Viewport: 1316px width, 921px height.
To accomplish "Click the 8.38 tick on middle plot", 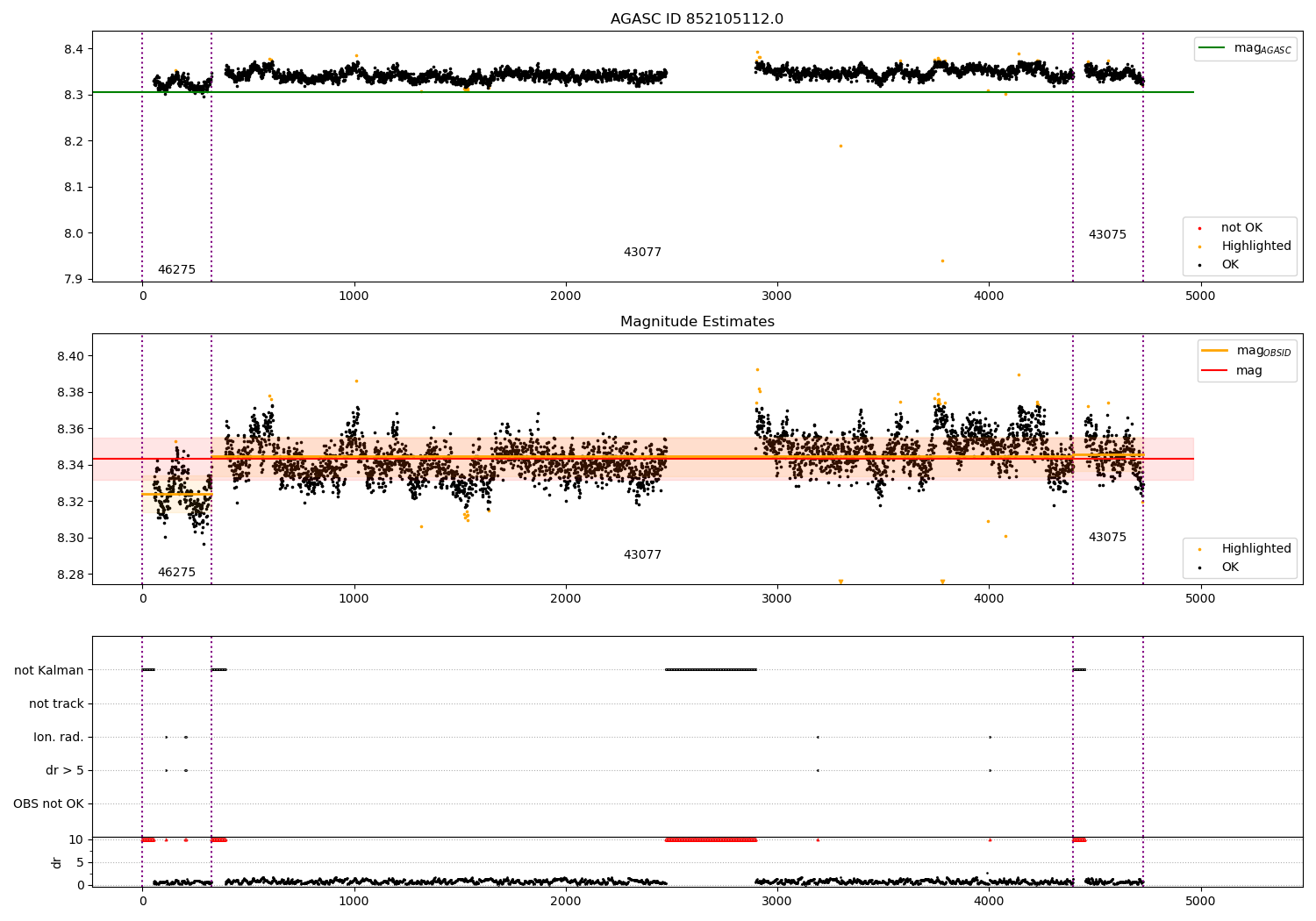I will tap(70, 393).
